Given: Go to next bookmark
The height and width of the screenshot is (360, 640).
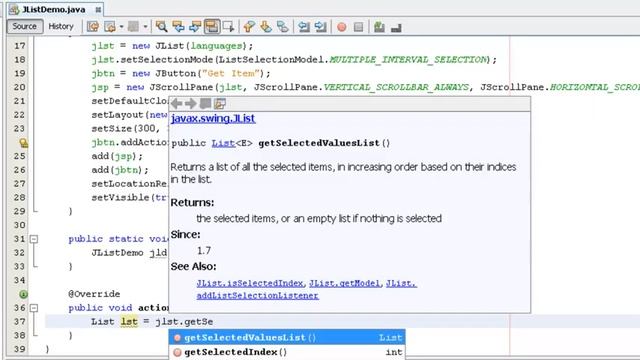Looking at the screenshot, I should 266,27.
